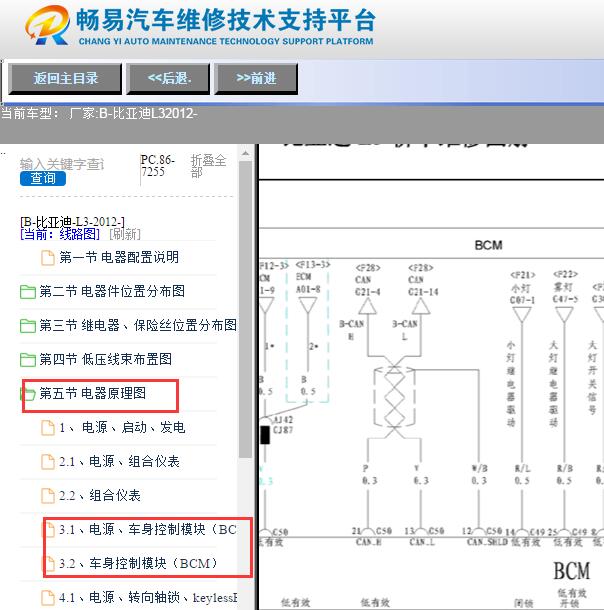
Task: Click page icon beside 第一节 电器配置说明
Action: point(48,258)
